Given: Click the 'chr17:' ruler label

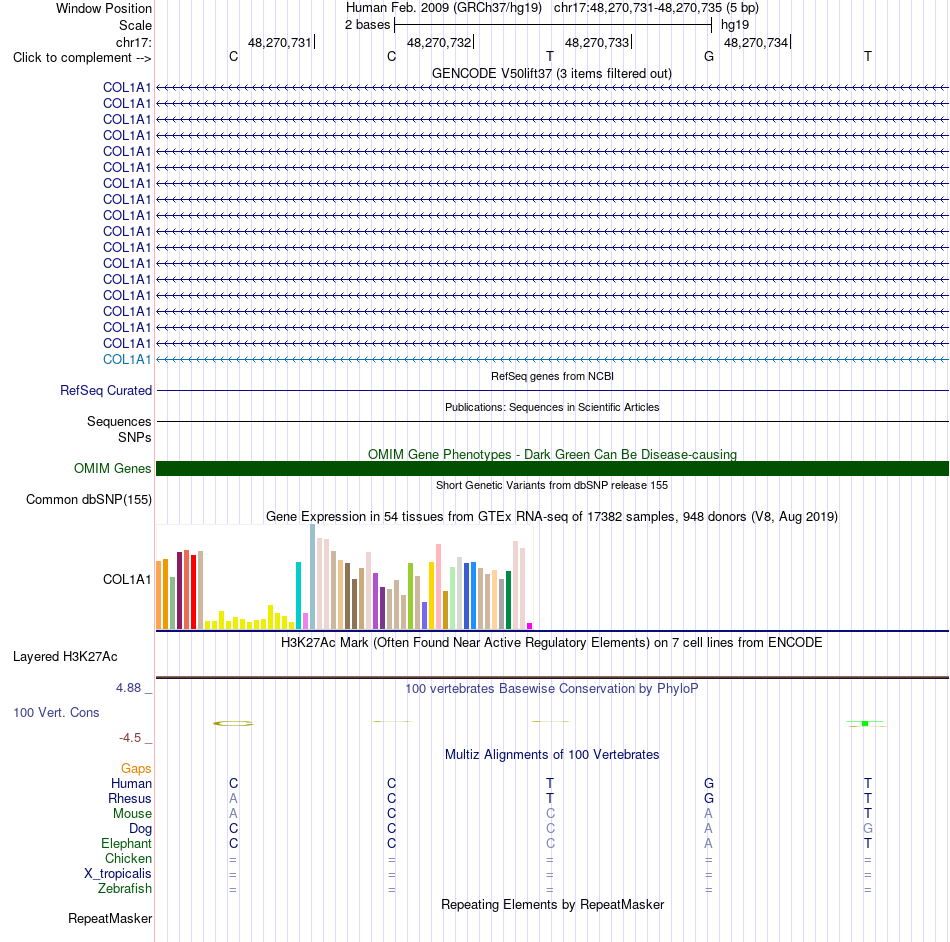Looking at the screenshot, I should [134, 42].
